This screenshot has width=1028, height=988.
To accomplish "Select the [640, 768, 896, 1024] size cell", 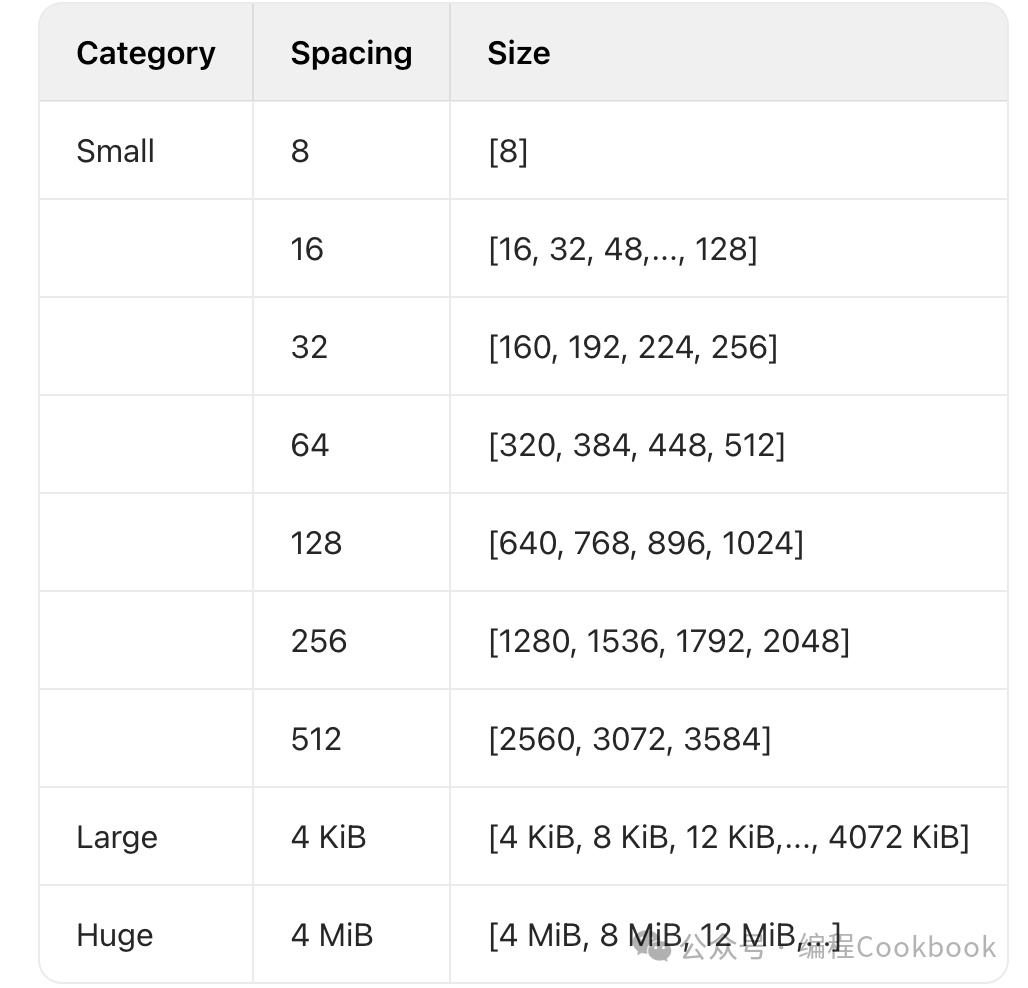I will tap(645, 543).
